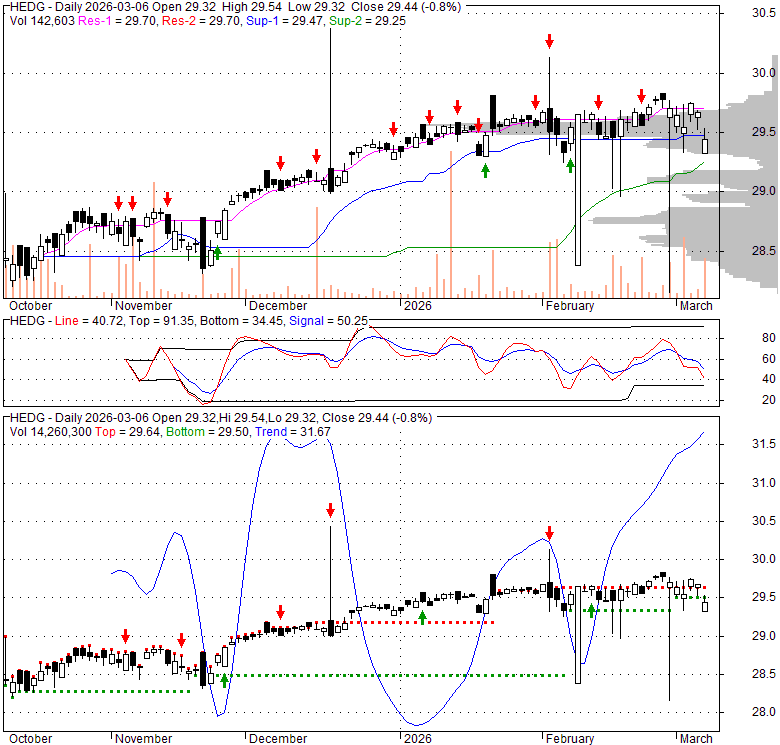Click the 'Res-2 = 29.70' red legend label
The height and width of the screenshot is (745, 780).
click(201, 21)
